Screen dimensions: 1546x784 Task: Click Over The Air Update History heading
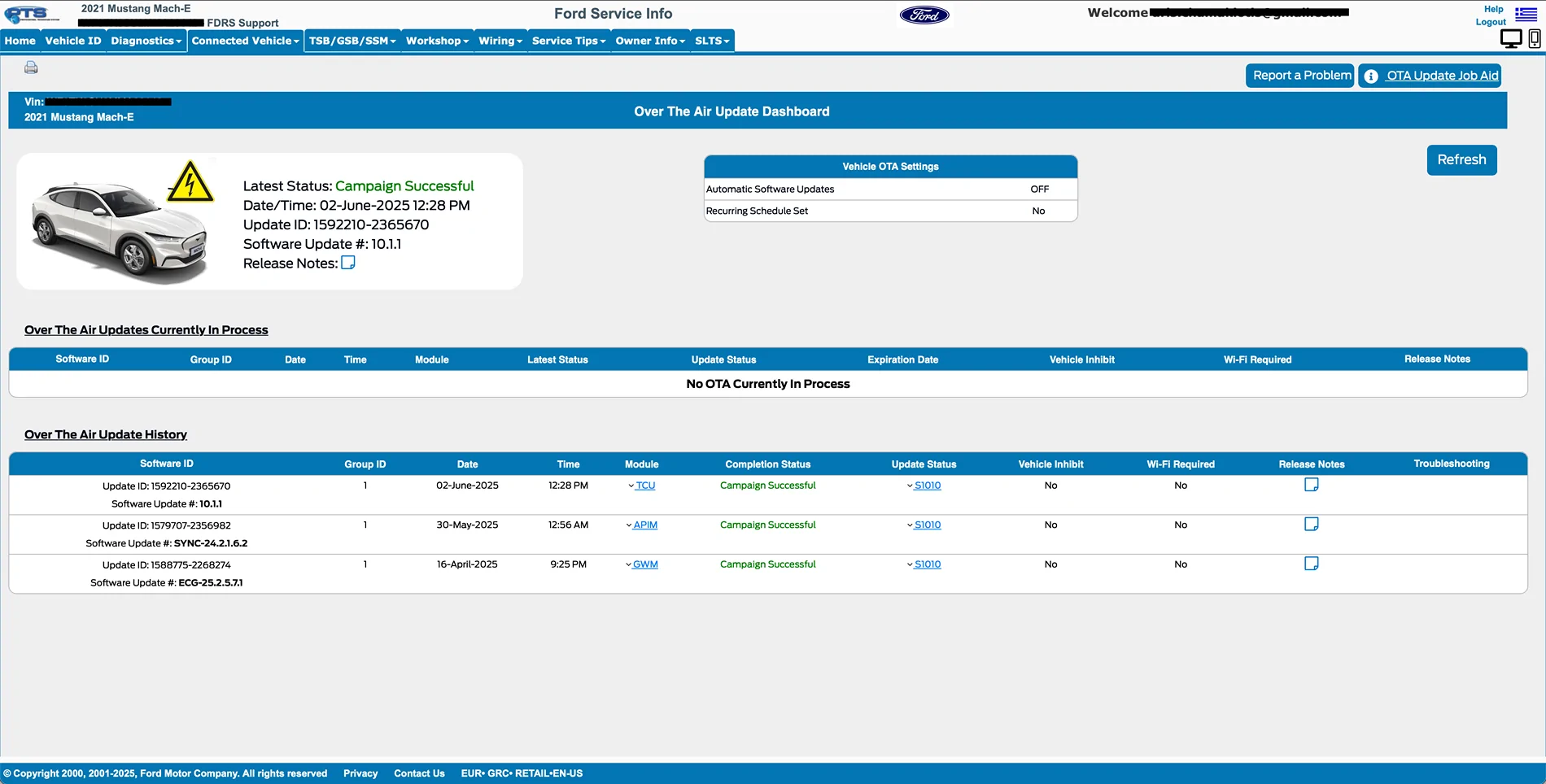coord(106,434)
